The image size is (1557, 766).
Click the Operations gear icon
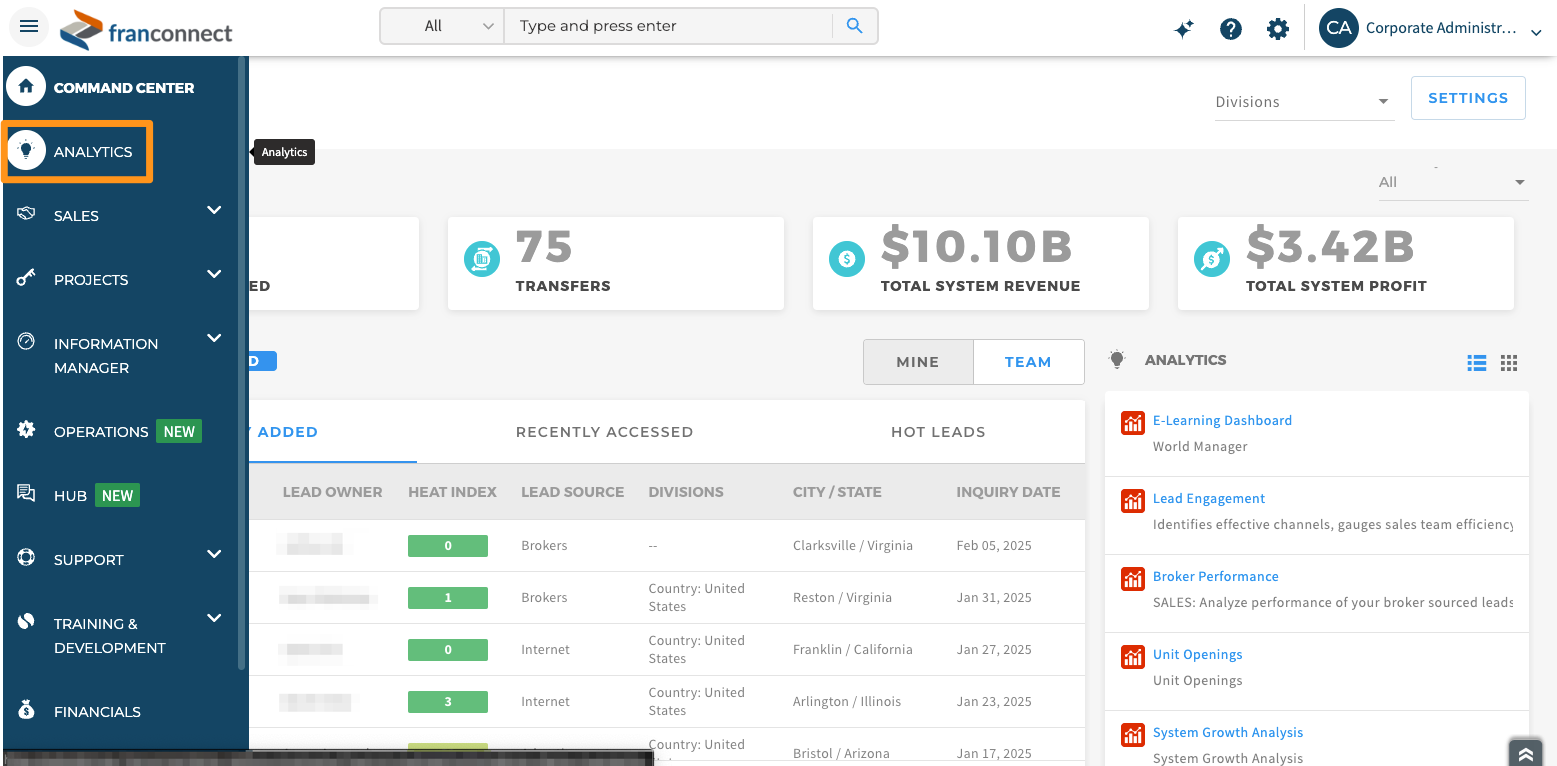pos(26,430)
